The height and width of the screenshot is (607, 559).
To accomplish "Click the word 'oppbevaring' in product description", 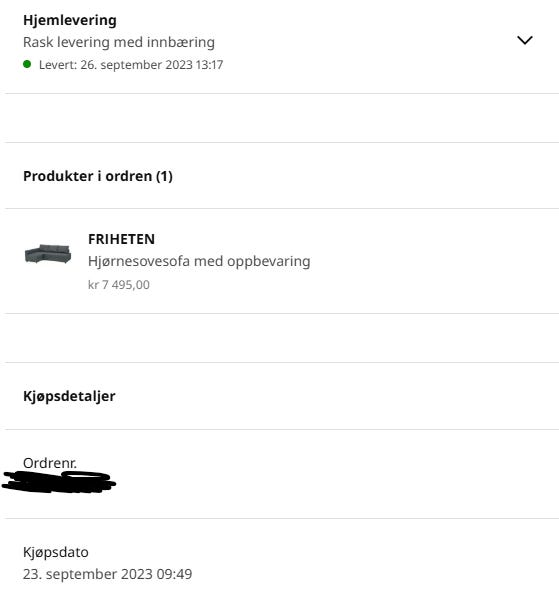I will pyautogui.click(x=269, y=262).
